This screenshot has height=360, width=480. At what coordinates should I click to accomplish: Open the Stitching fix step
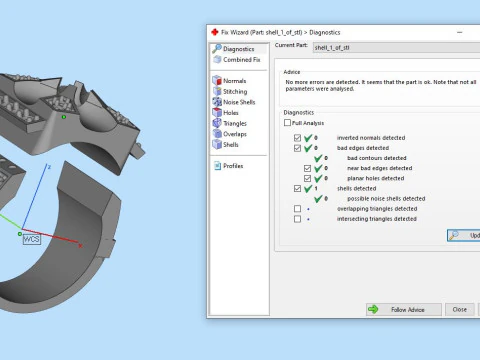click(234, 91)
